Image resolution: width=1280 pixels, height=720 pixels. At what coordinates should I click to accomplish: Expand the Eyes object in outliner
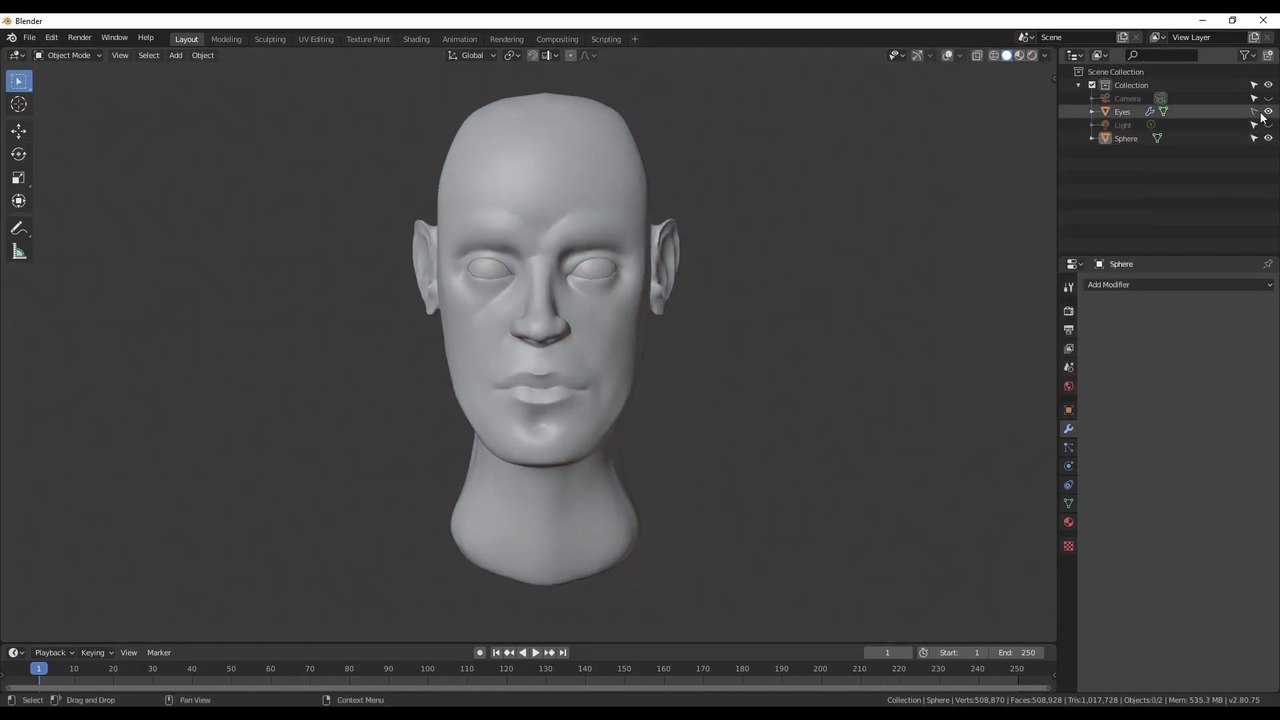[x=1091, y=112]
